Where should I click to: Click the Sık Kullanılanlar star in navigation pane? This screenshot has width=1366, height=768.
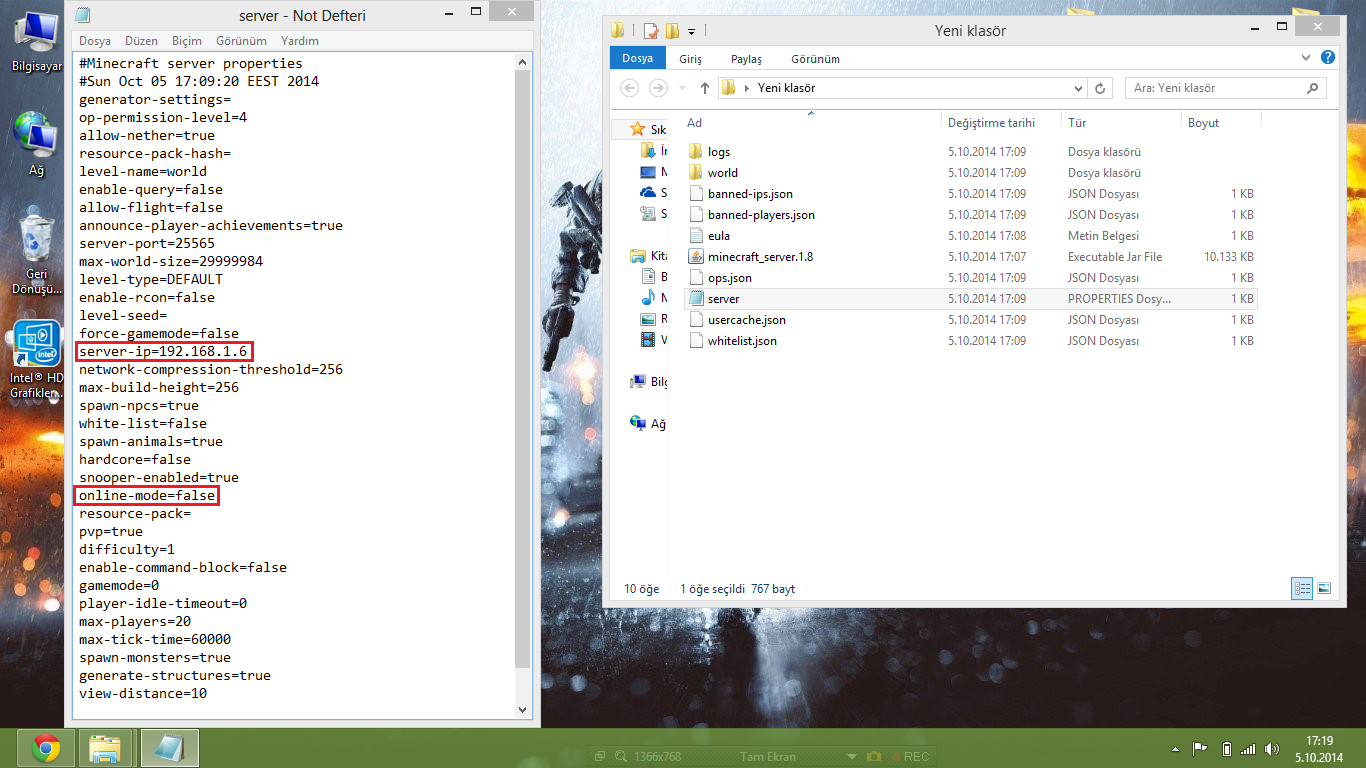point(637,130)
